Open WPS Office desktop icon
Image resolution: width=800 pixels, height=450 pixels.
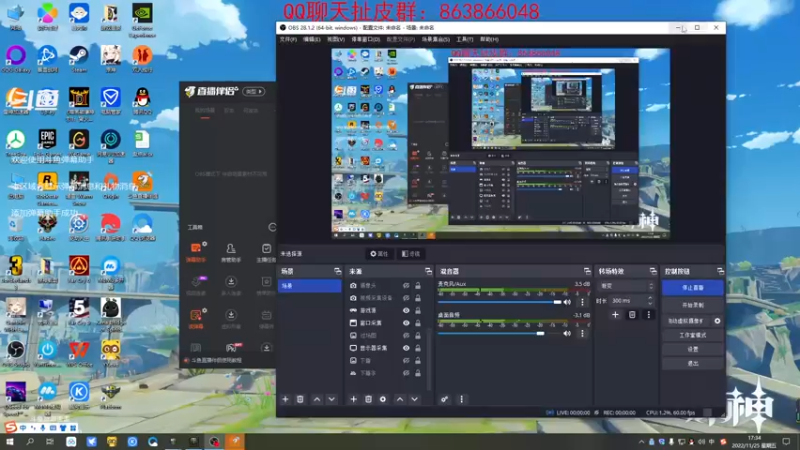point(79,354)
